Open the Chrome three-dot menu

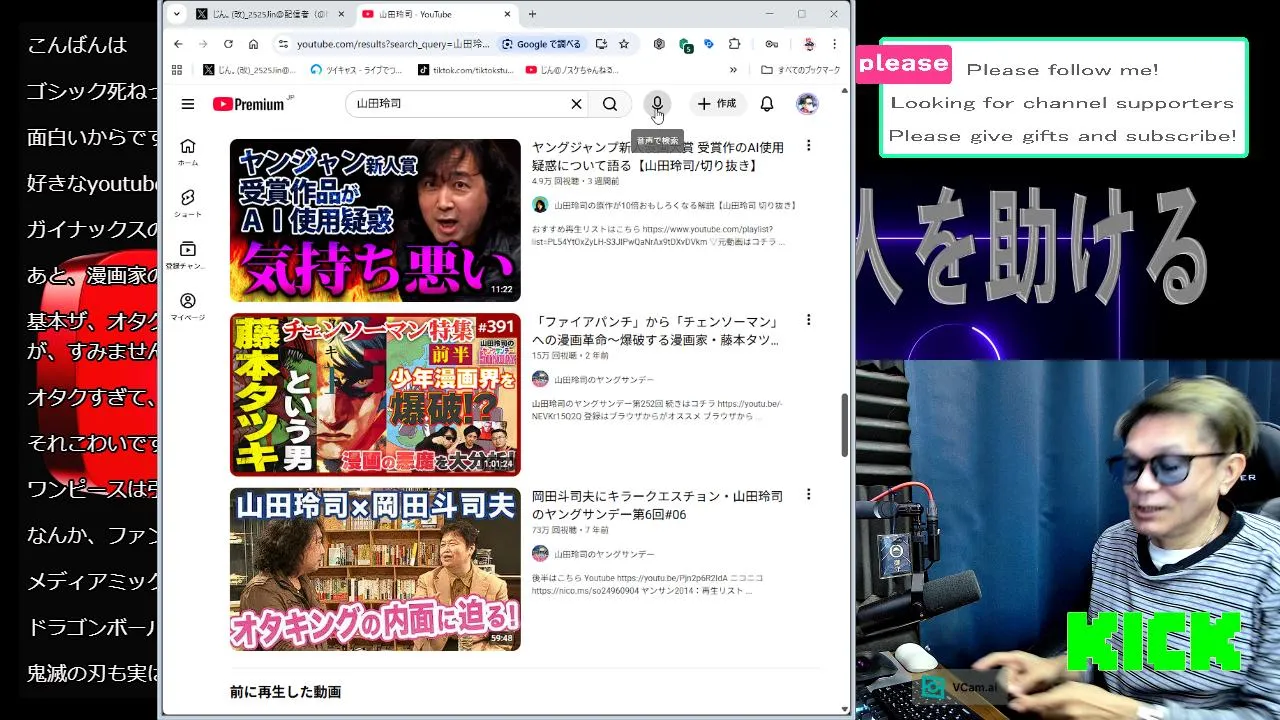834,44
